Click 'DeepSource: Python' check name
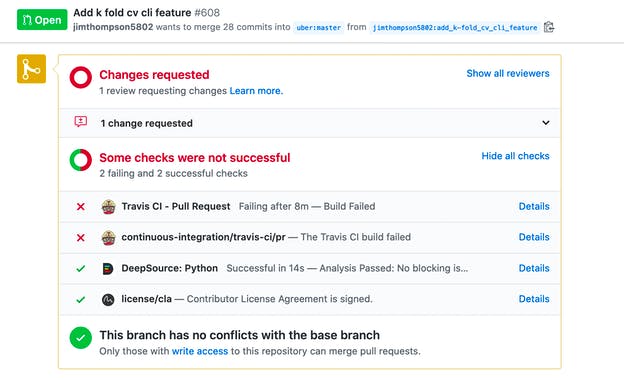The width and height of the screenshot is (624, 380). pyautogui.click(x=170, y=268)
